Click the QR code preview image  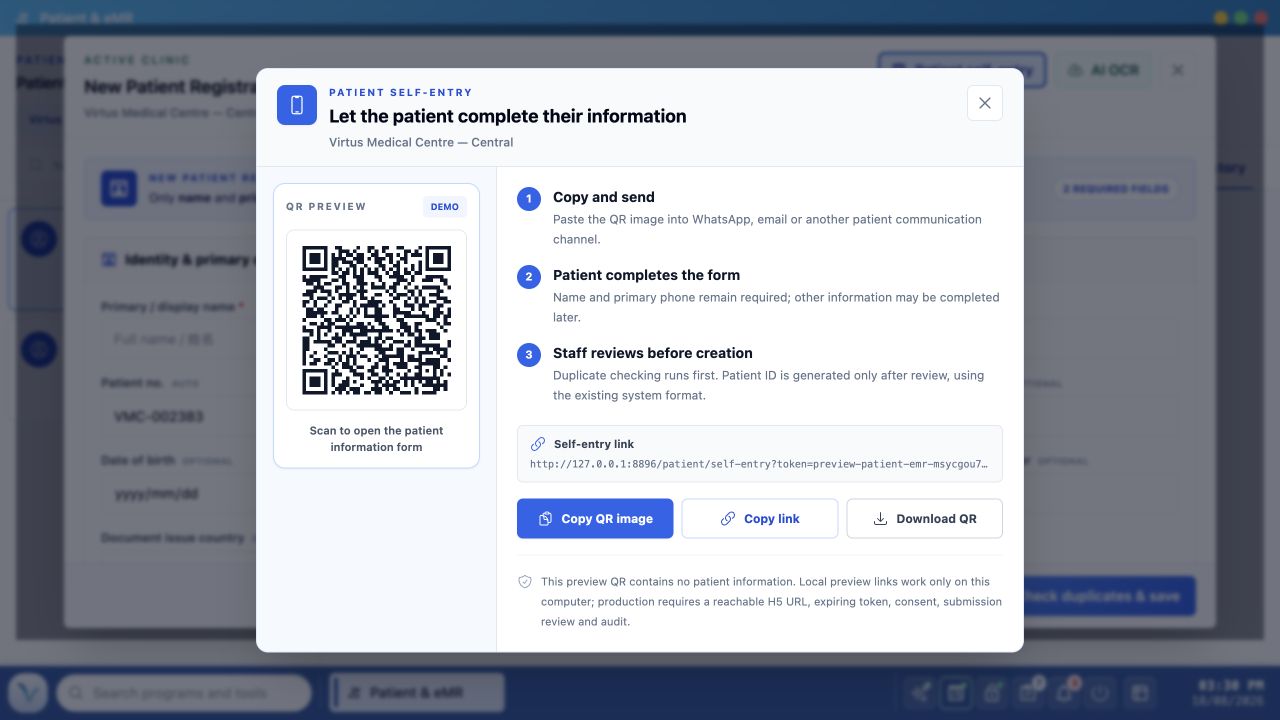(x=376, y=320)
